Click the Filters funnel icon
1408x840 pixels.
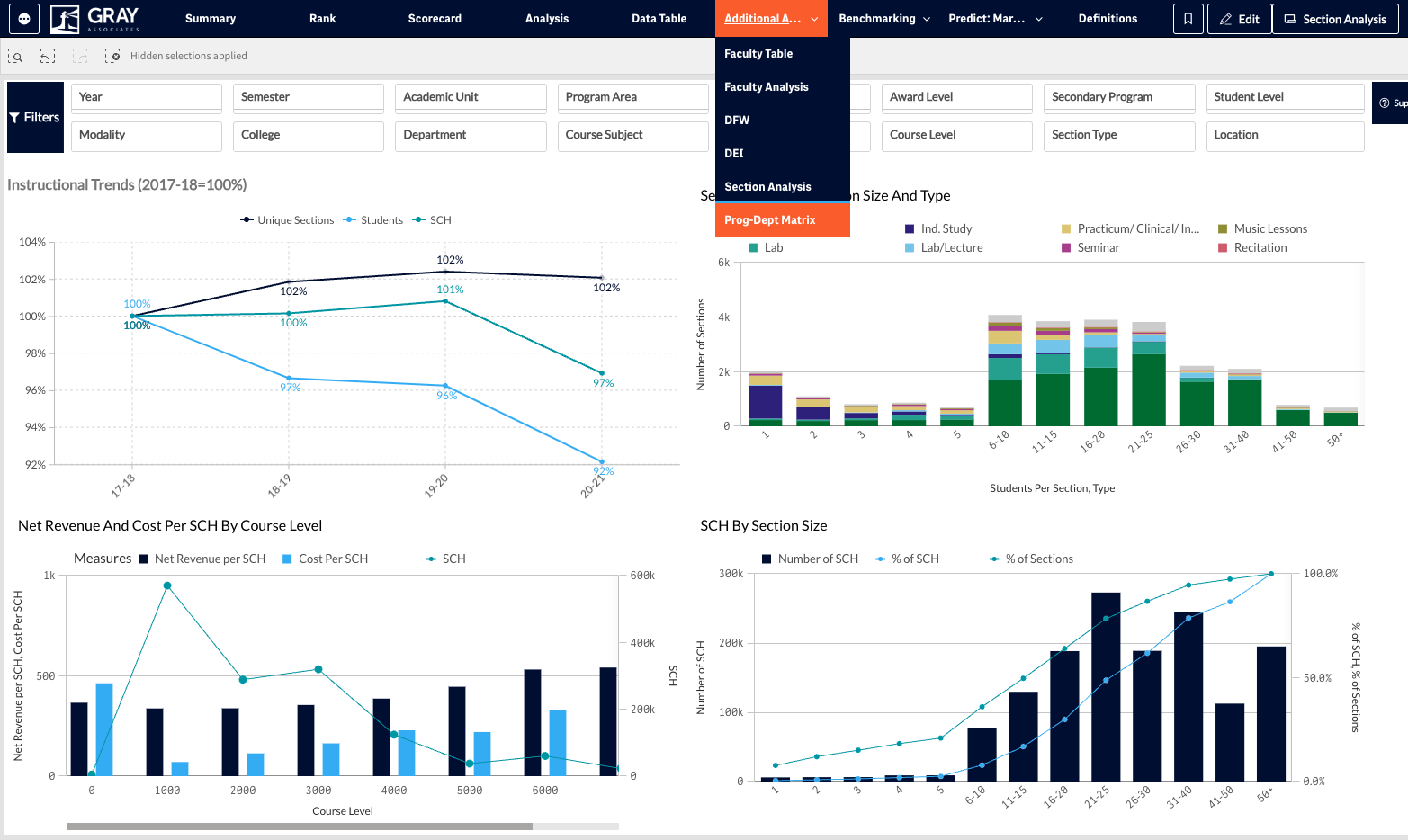click(14, 118)
